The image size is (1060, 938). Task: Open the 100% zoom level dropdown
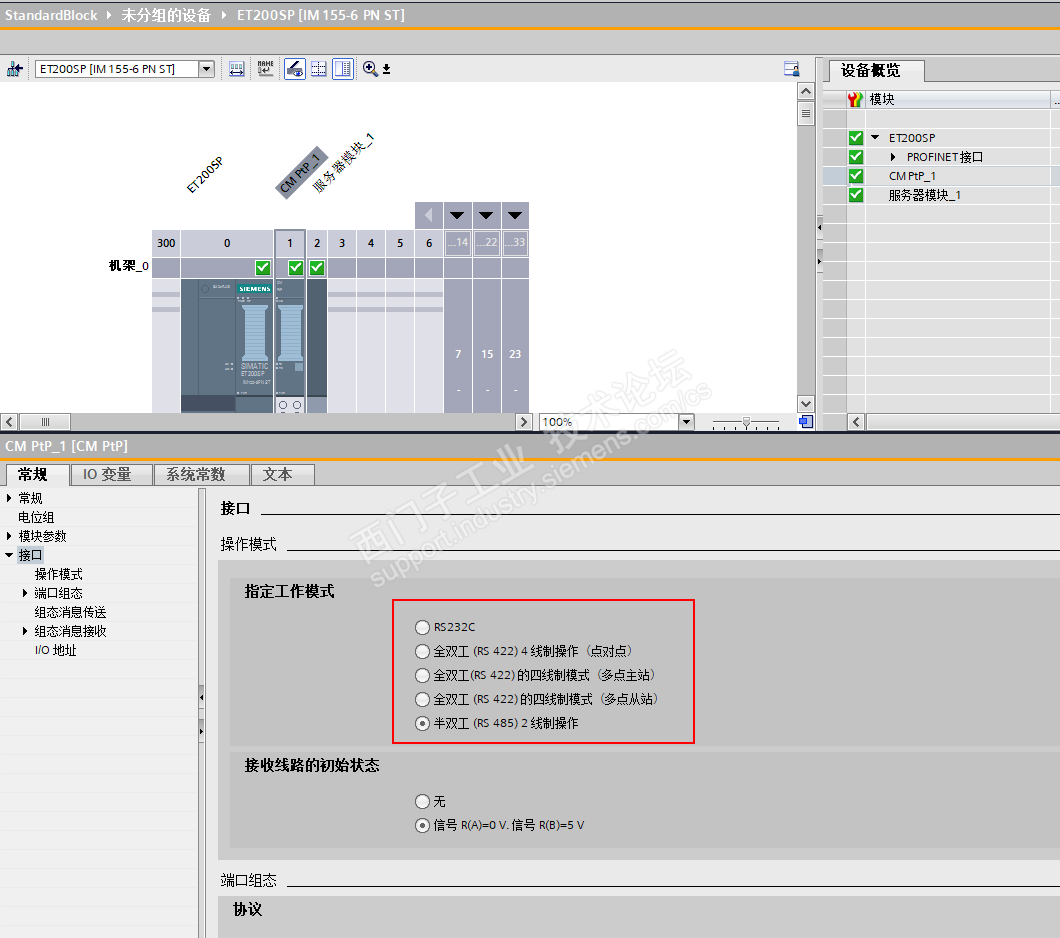click(687, 422)
